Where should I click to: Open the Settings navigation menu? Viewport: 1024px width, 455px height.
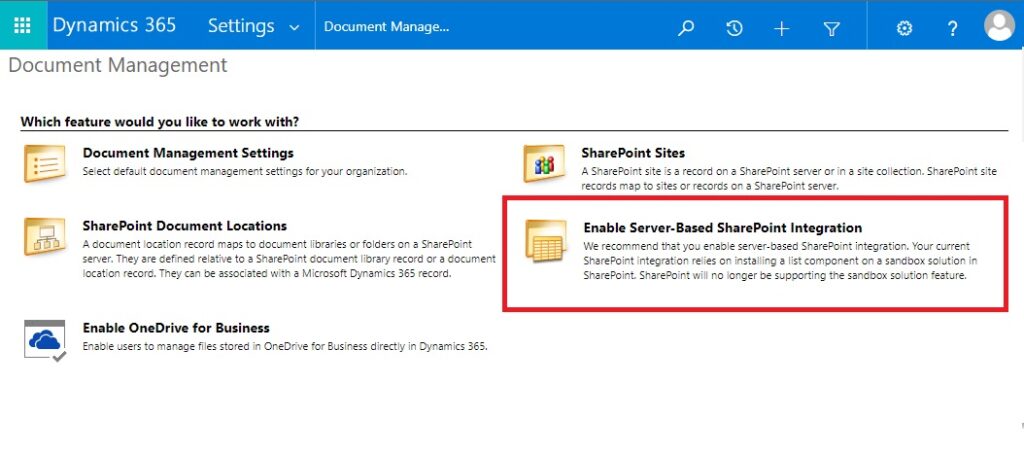pos(241,26)
